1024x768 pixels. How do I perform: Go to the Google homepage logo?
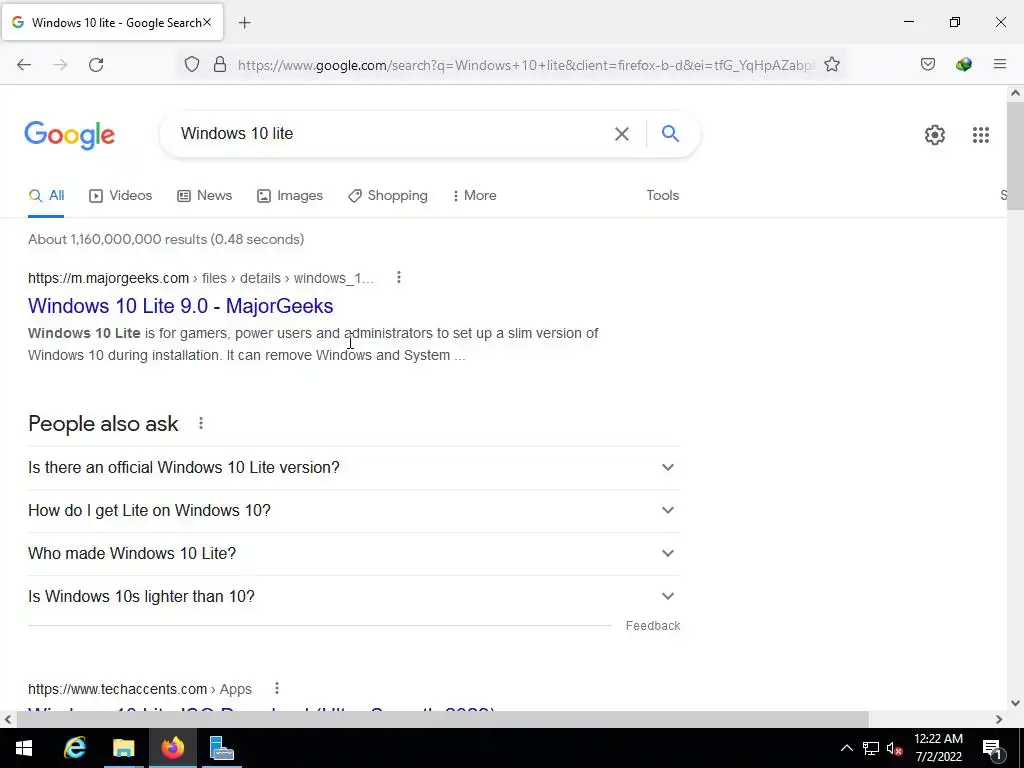coord(70,135)
